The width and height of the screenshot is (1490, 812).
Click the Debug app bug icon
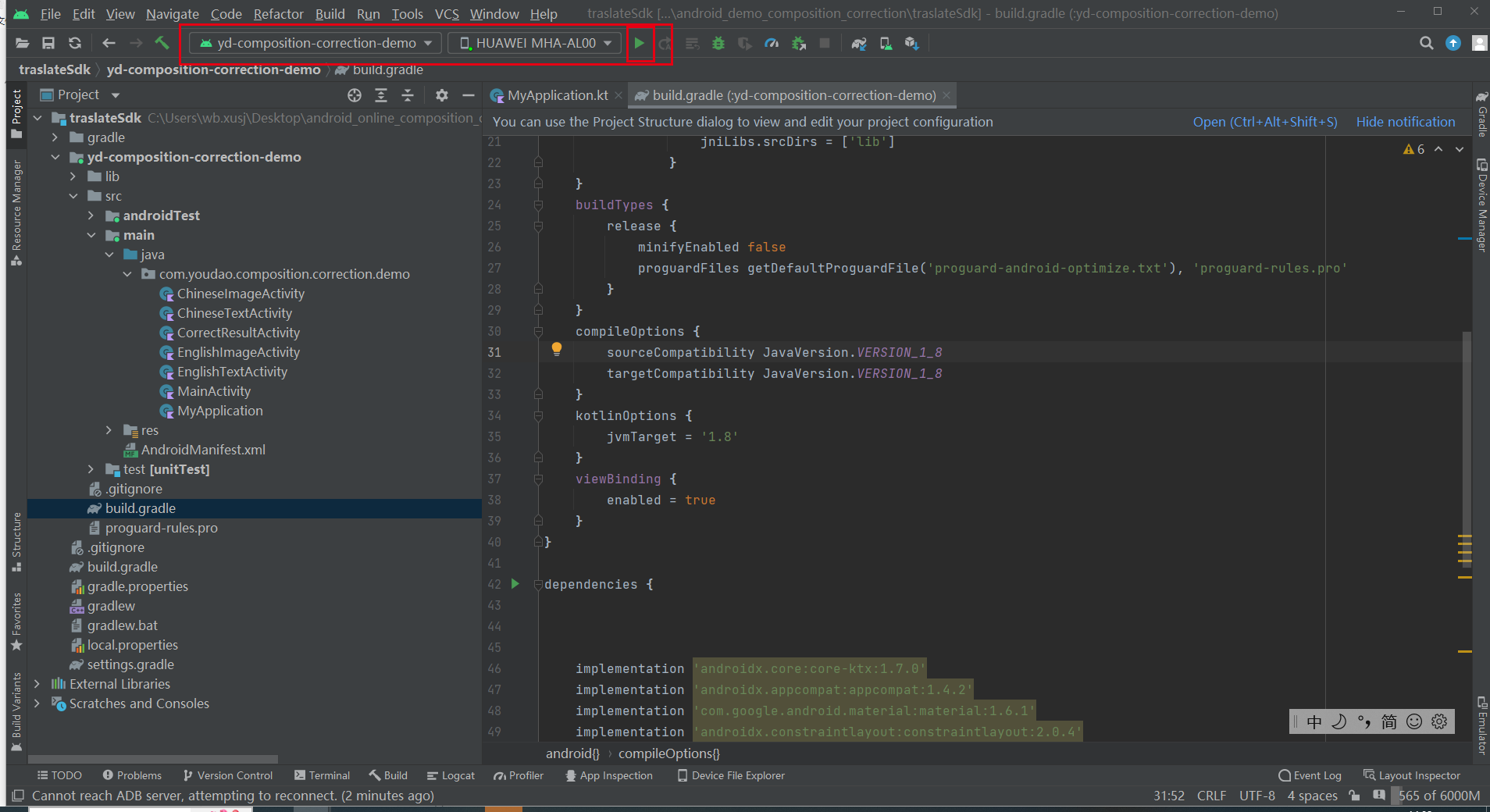(718, 43)
